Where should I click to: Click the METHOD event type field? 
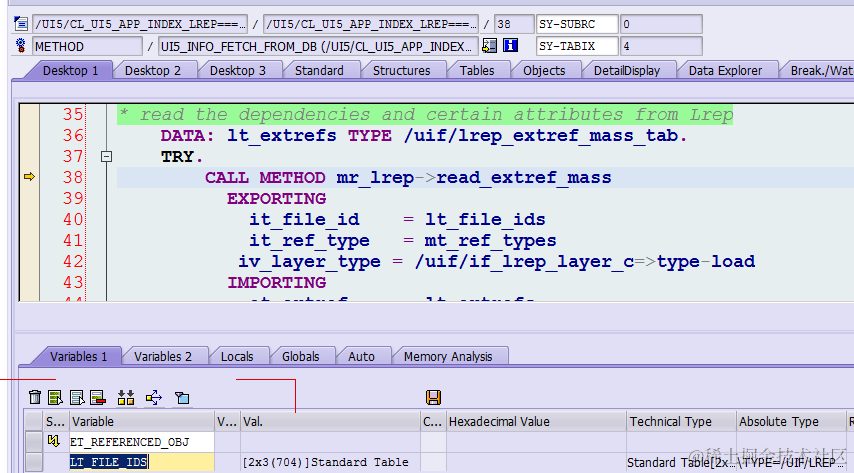tap(87, 46)
